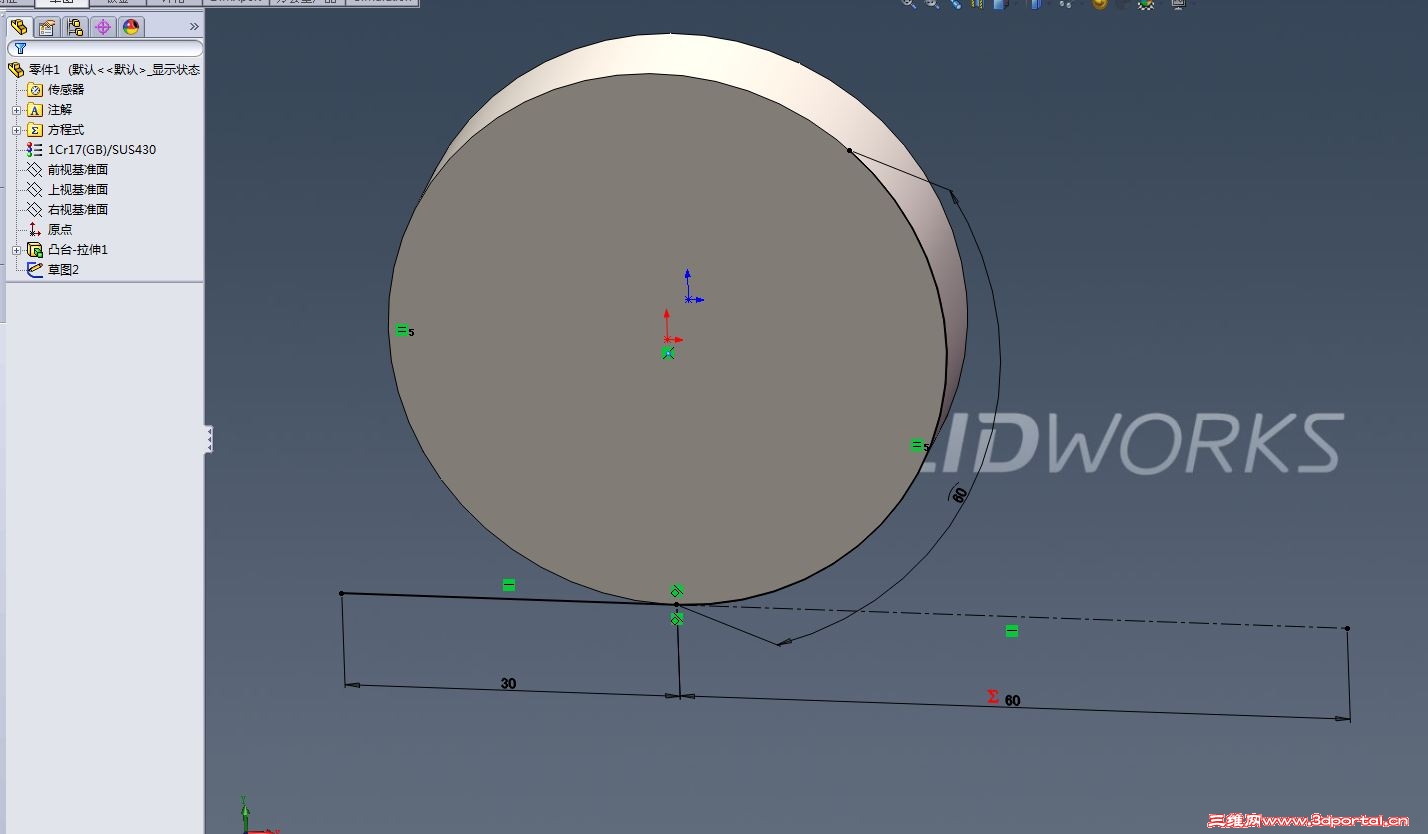The width and height of the screenshot is (1428, 834).
Task: Open the FeatureManager design tree tab
Action: pyautogui.click(x=19, y=27)
